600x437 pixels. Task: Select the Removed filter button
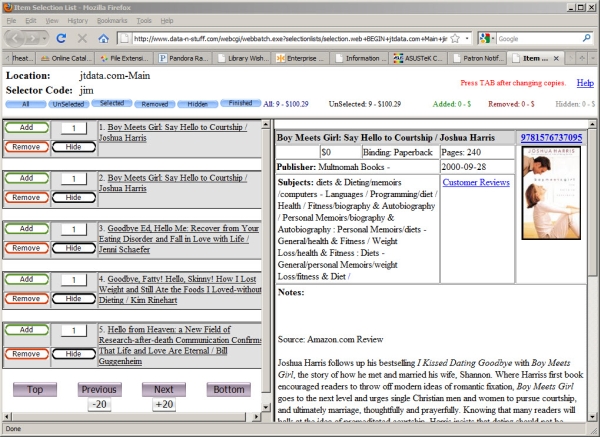pyautogui.click(x=155, y=104)
